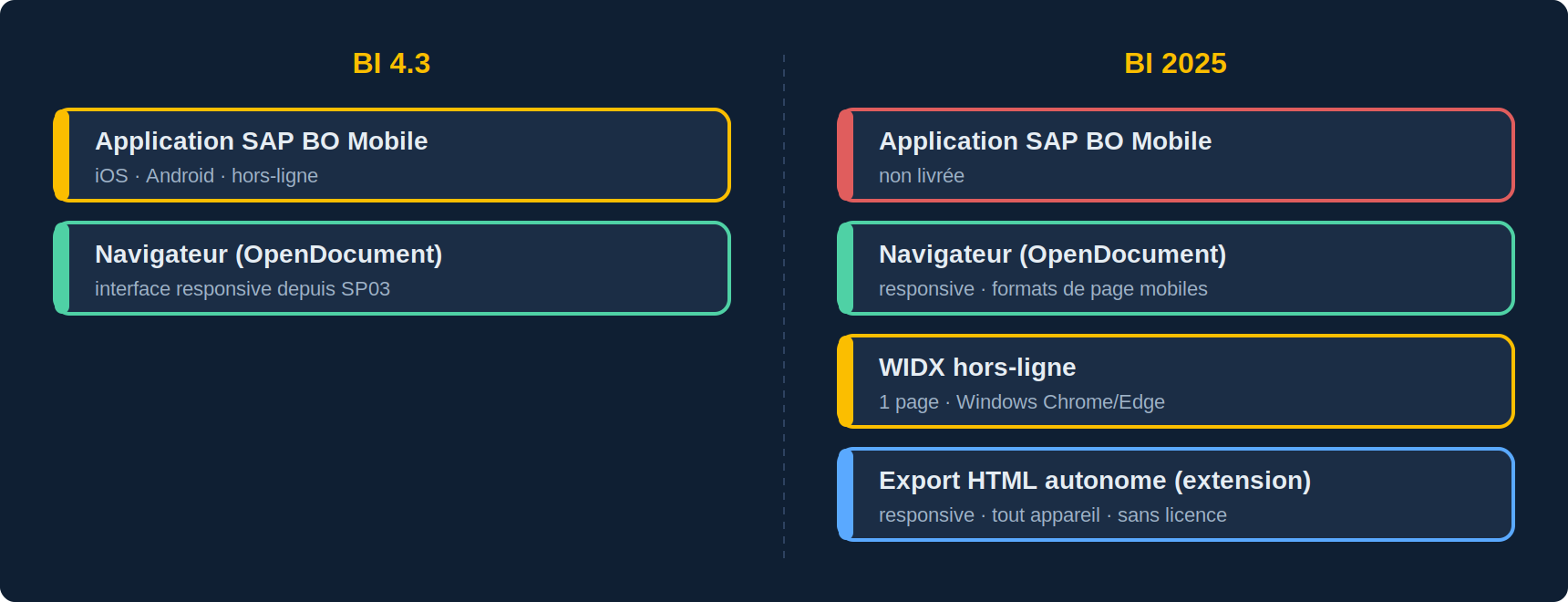Select the red Application SAP BO Mobile card, BI 2025

tap(1176, 155)
